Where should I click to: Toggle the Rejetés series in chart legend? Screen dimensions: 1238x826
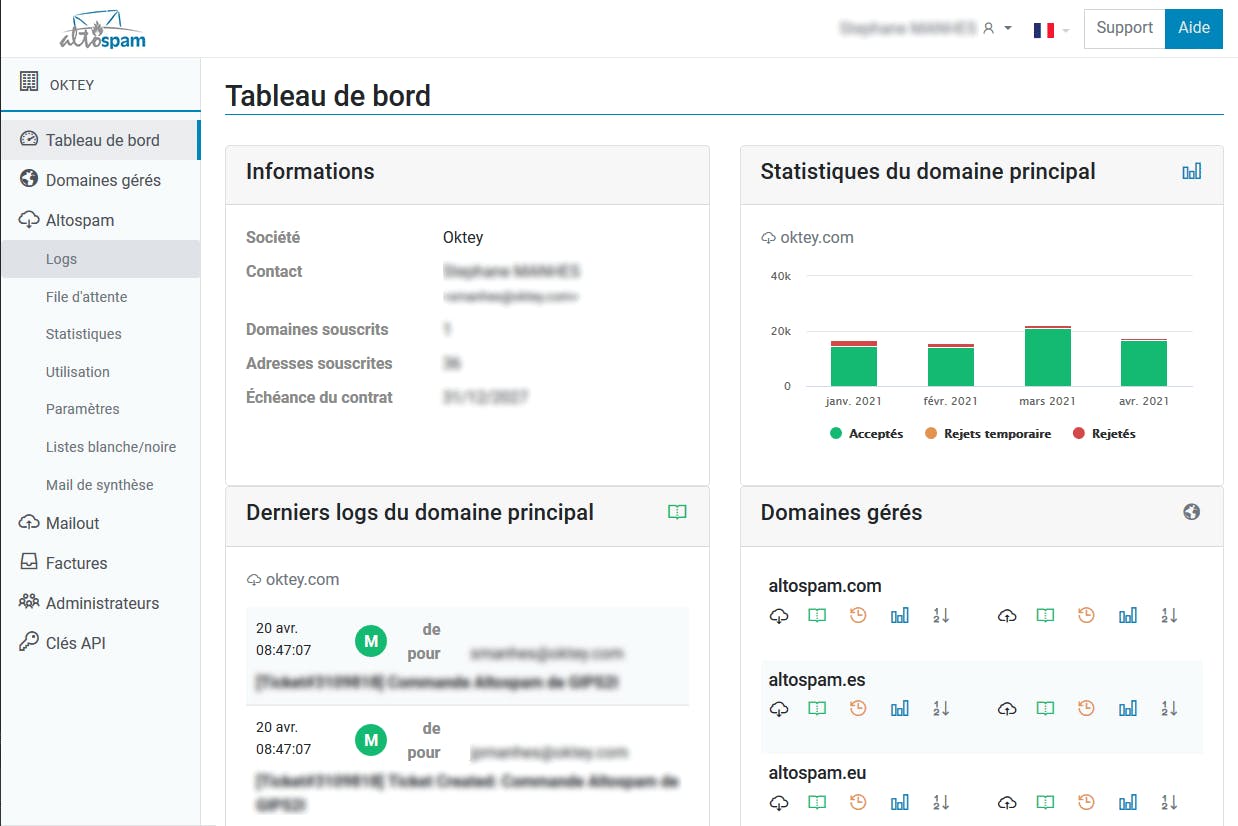1104,434
